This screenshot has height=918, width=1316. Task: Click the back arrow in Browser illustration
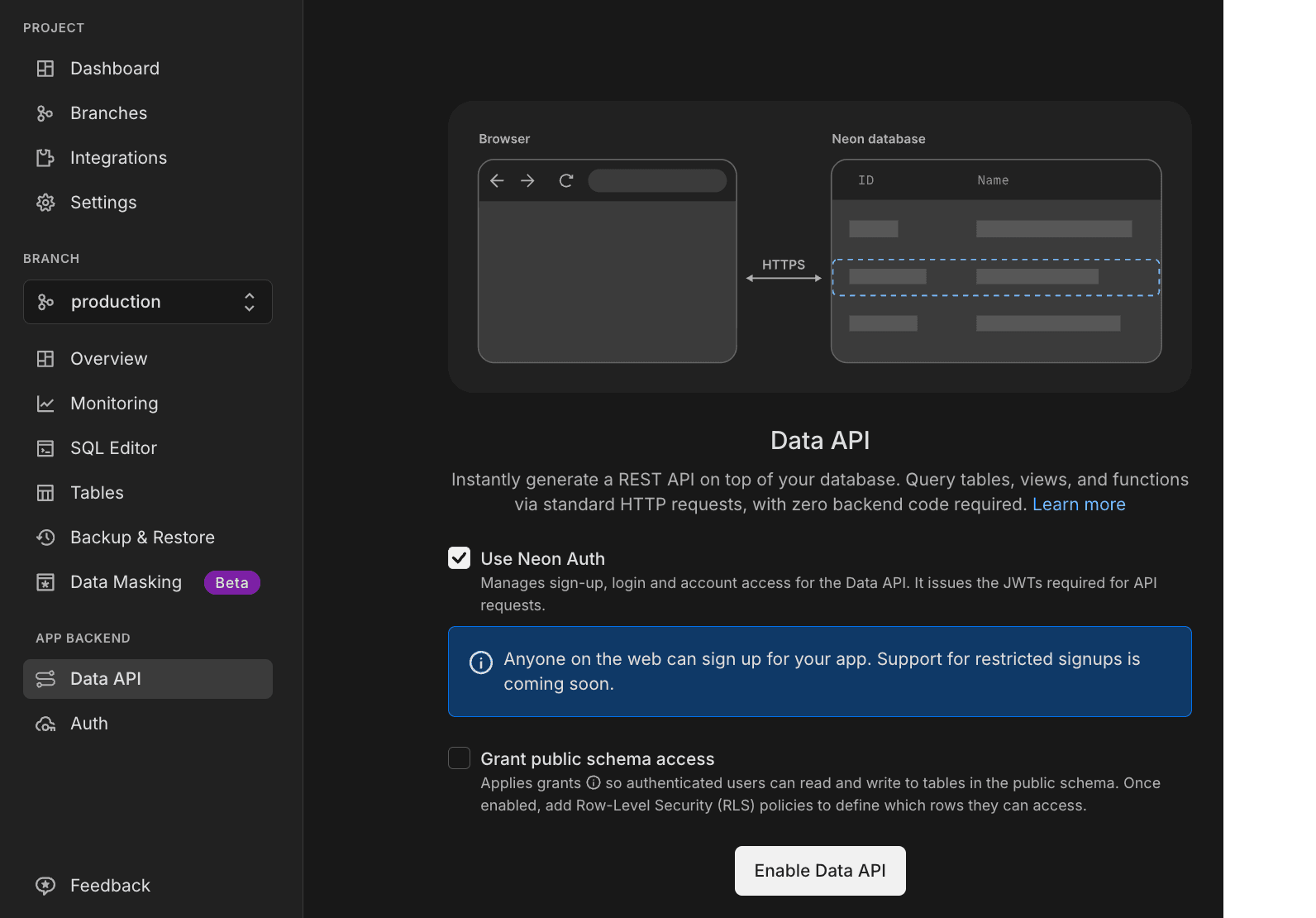(x=497, y=180)
